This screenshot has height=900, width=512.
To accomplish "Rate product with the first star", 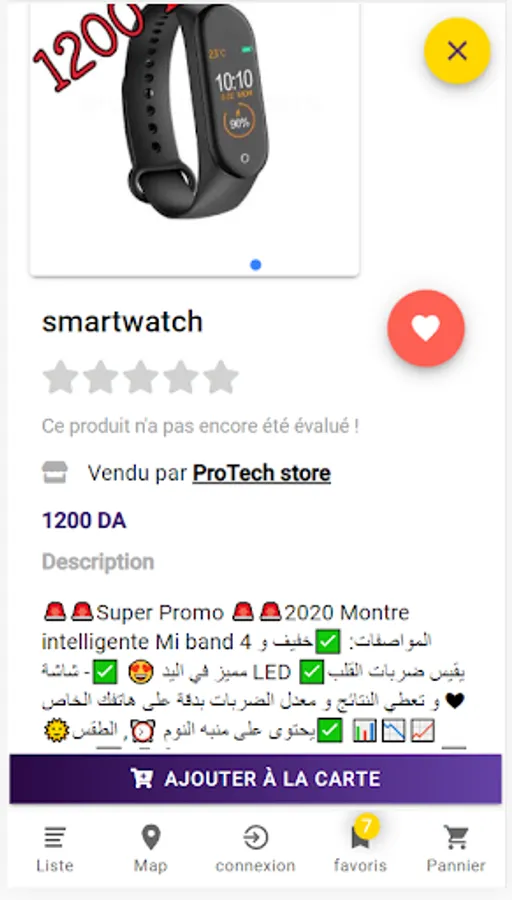I will click(x=60, y=377).
